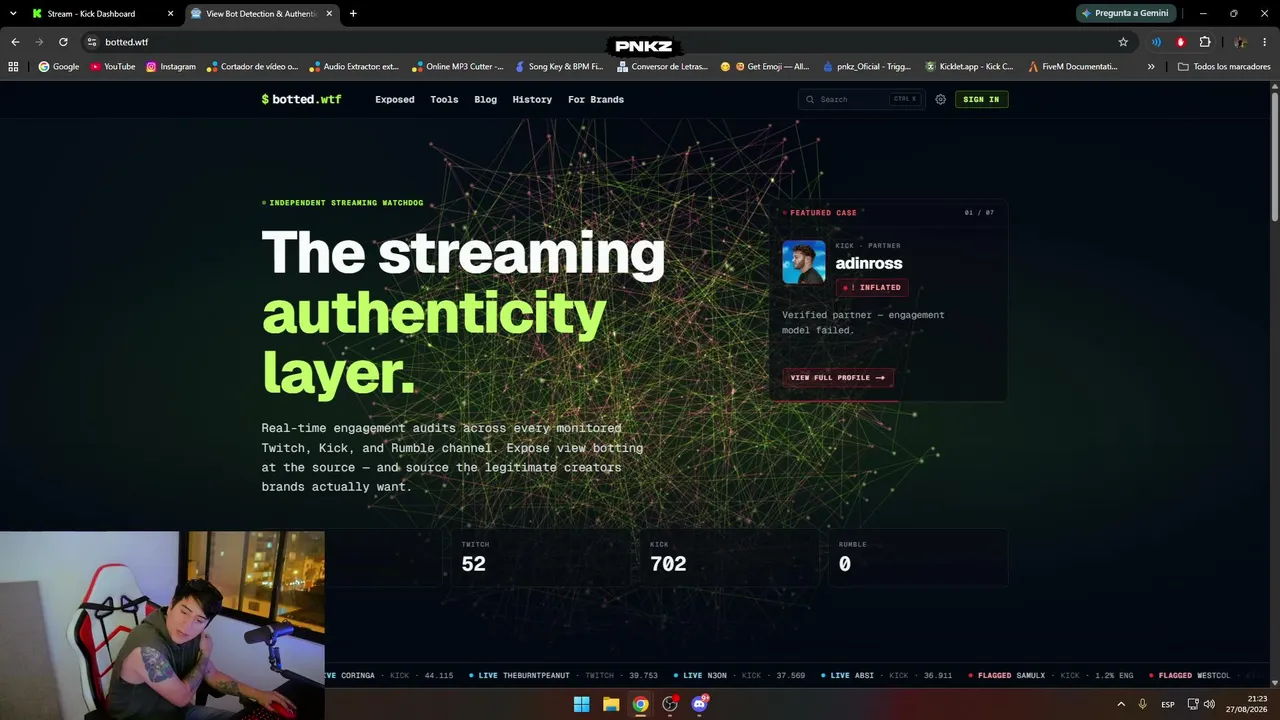View site information icon in address bar
Viewport: 1280px width, 720px height.
point(92,42)
